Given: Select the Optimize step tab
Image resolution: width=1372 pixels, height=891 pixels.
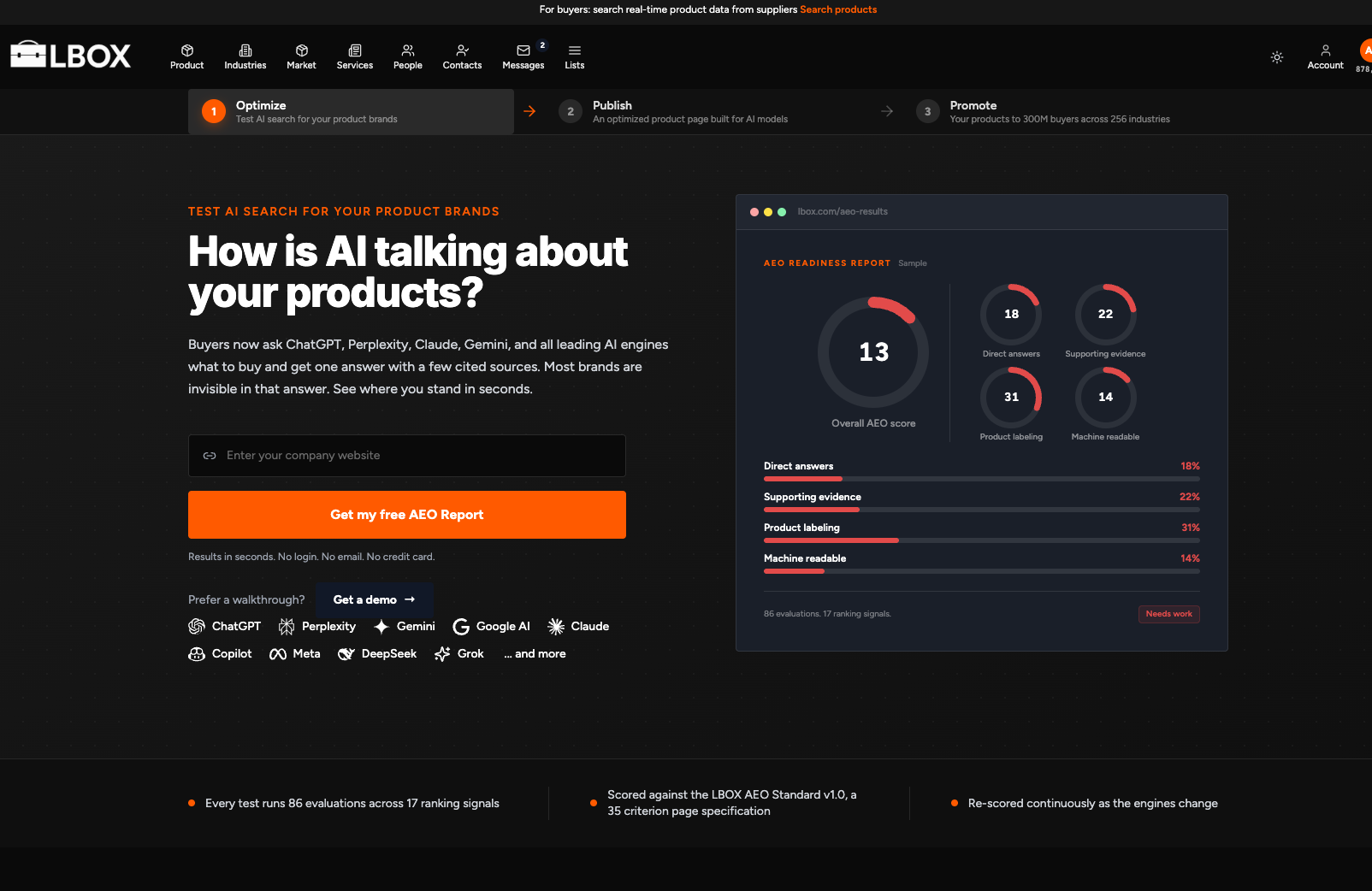Looking at the screenshot, I should [x=351, y=112].
